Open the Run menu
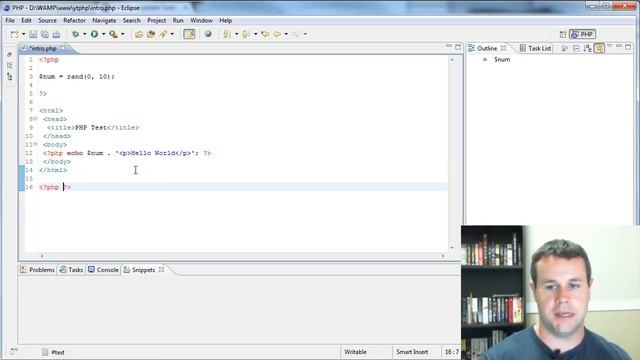The height and width of the screenshot is (360, 640). 178,20
